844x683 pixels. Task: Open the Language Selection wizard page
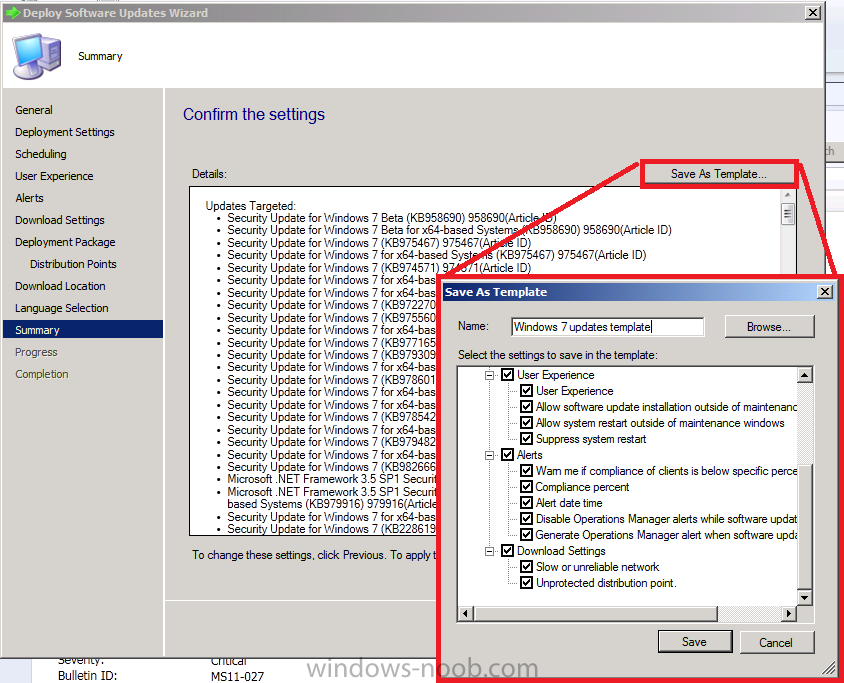pyautogui.click(x=62, y=308)
